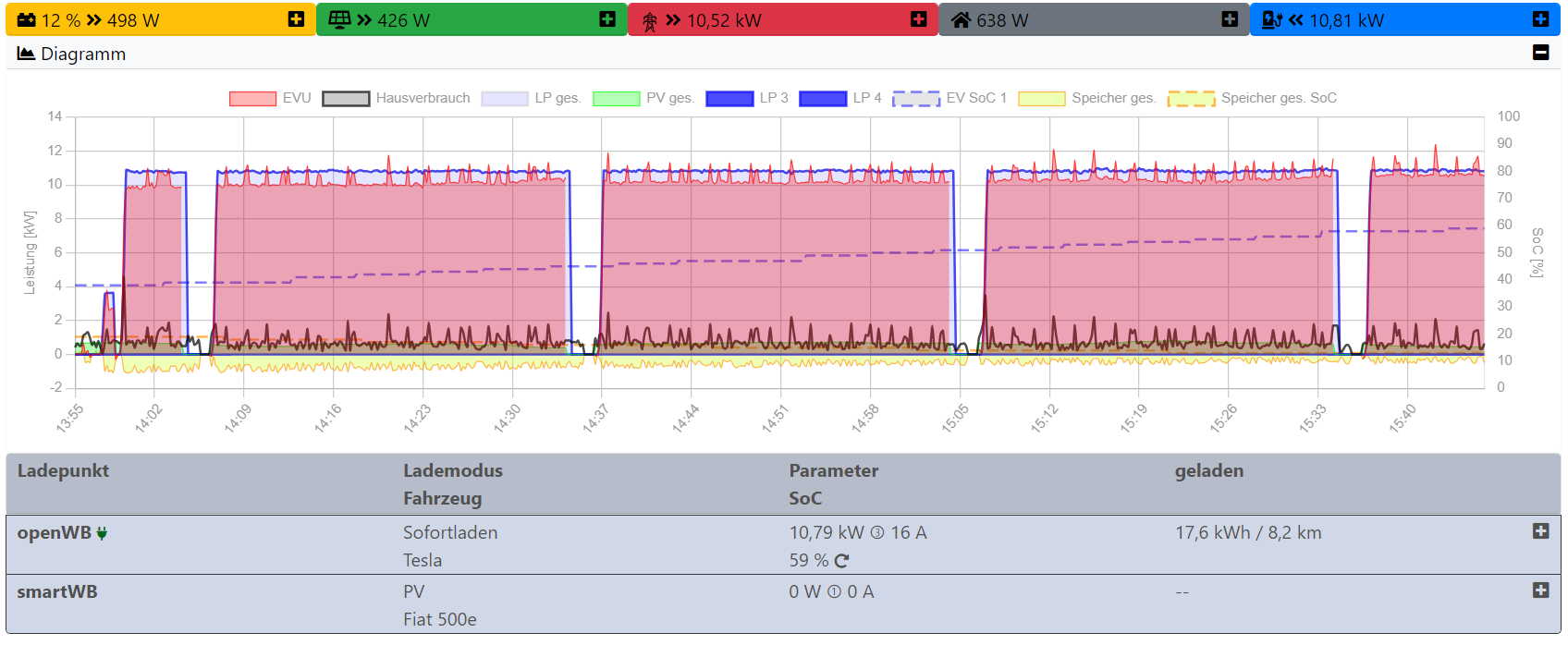Click the green PV ges. color swatch
The height and width of the screenshot is (645, 1568).
616,99
